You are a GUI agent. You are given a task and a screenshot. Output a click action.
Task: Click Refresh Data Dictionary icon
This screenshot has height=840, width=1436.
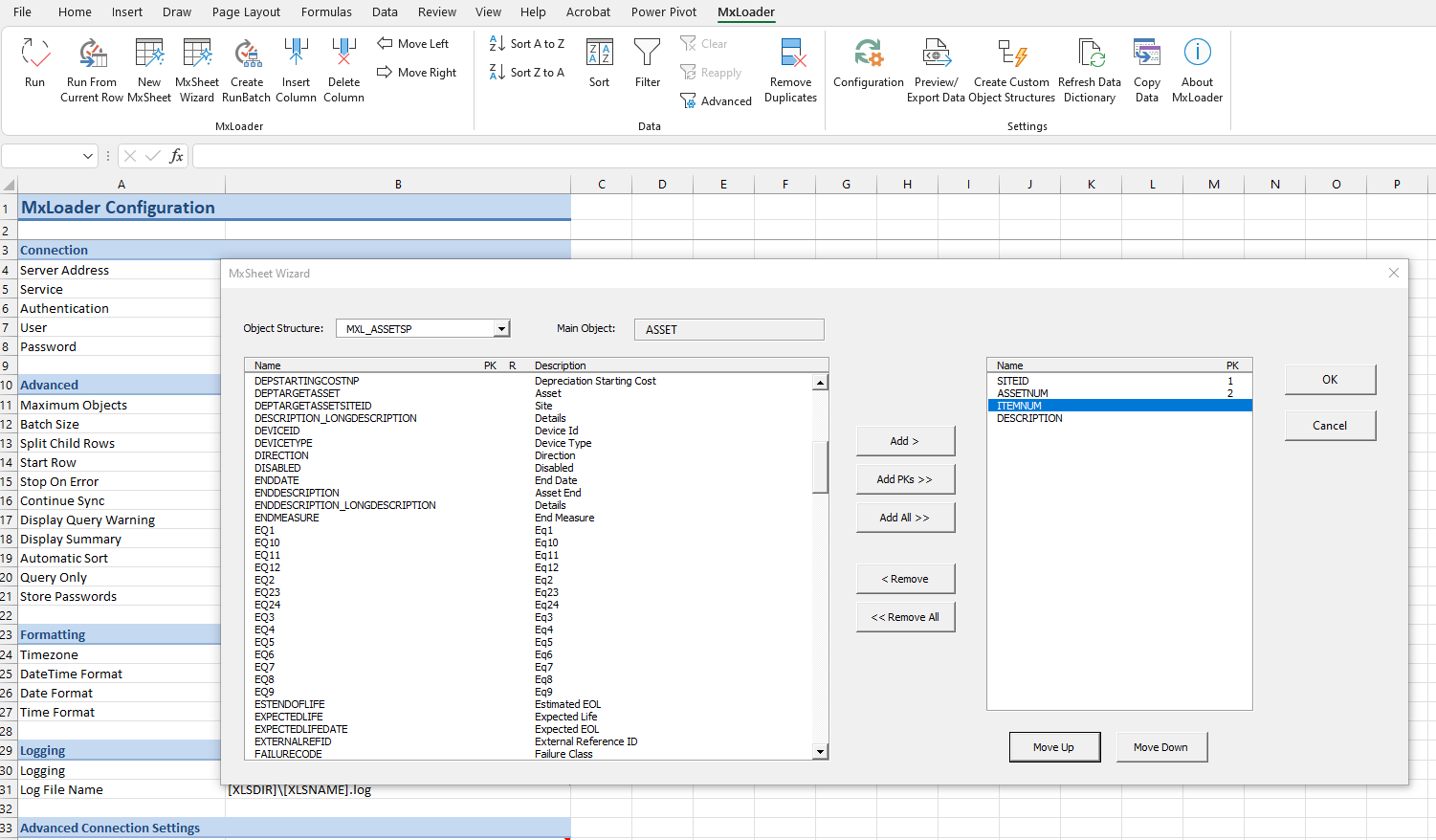click(1090, 54)
